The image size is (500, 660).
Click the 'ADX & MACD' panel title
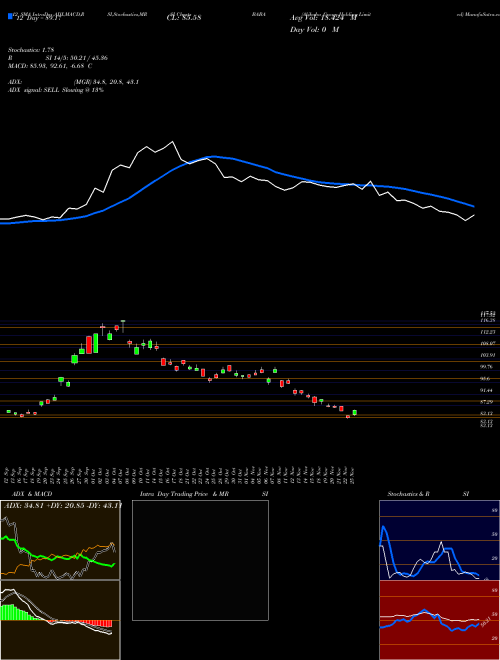pyautogui.click(x=32, y=494)
